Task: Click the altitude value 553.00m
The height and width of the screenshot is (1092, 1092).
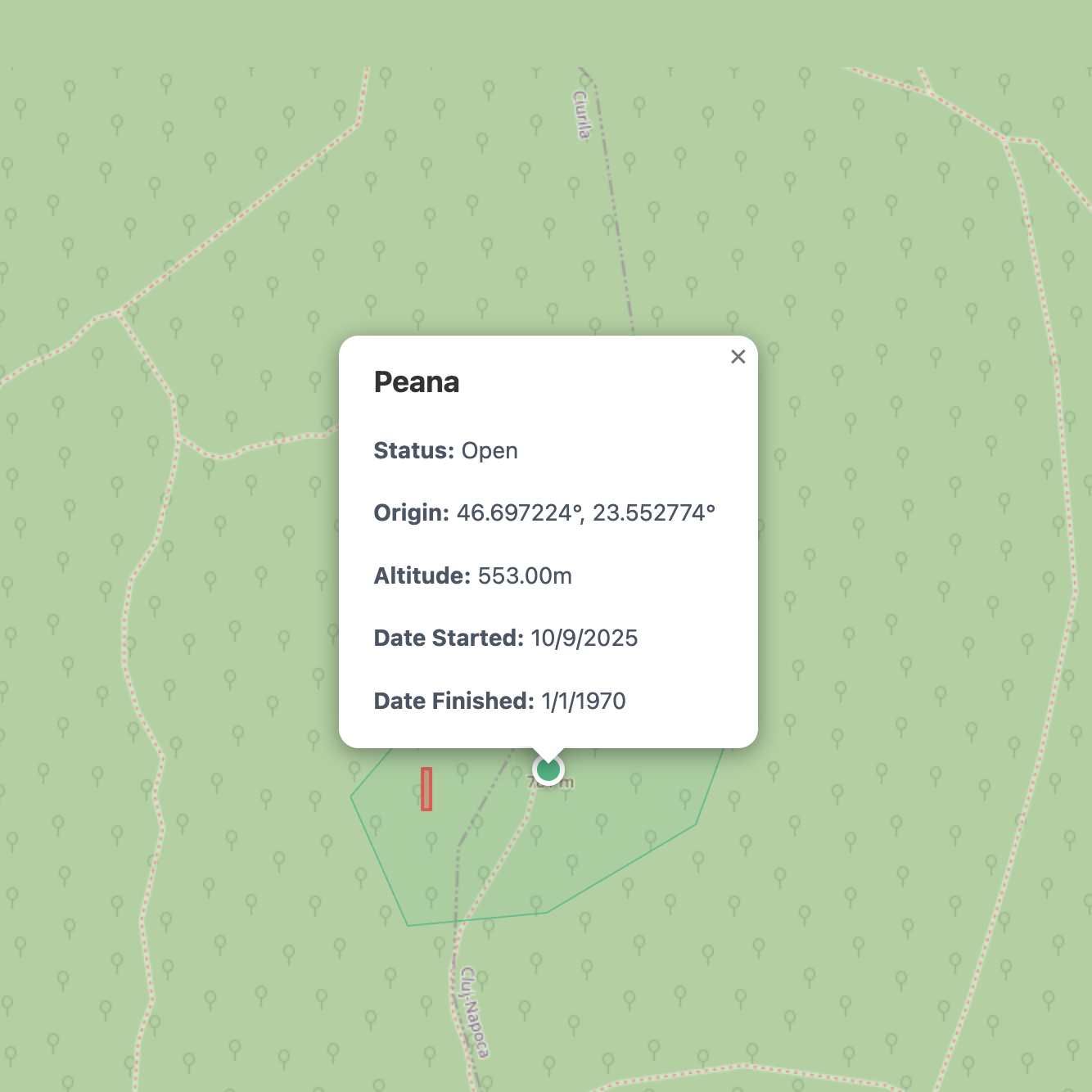Action: click(525, 576)
